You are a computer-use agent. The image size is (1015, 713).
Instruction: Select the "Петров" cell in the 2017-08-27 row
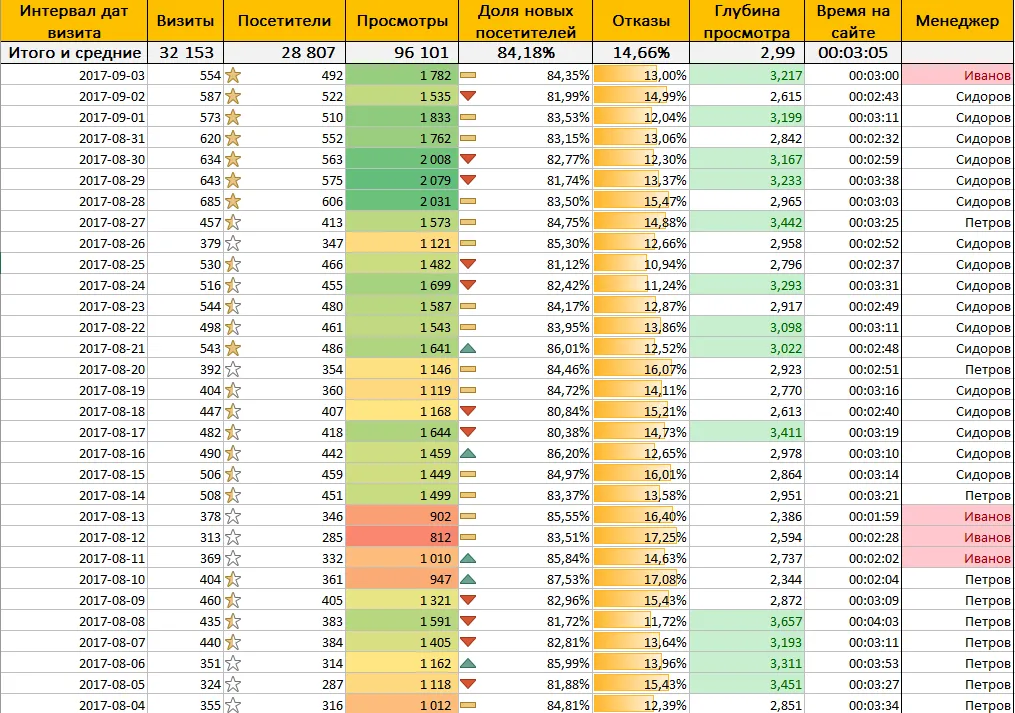click(x=958, y=223)
